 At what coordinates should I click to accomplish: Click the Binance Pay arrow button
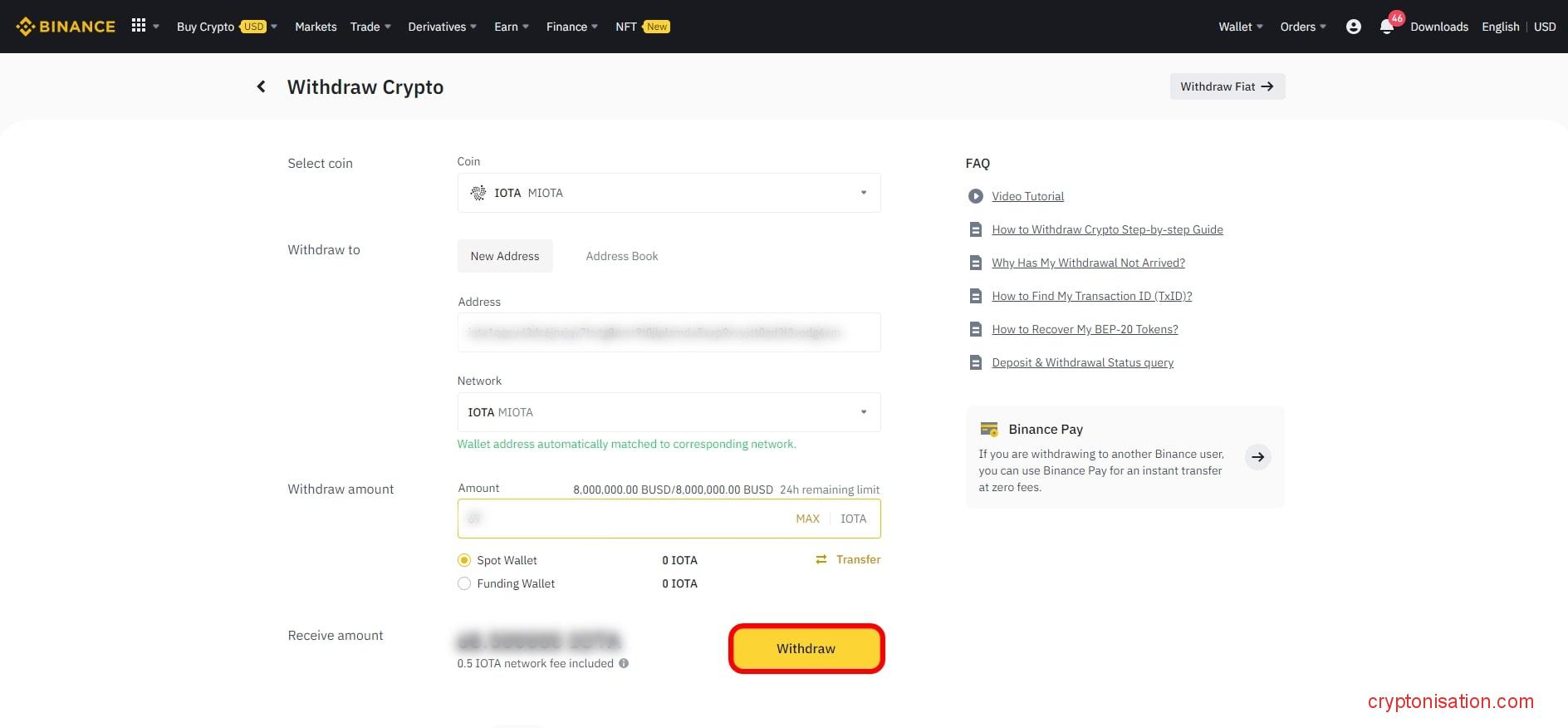coord(1258,457)
